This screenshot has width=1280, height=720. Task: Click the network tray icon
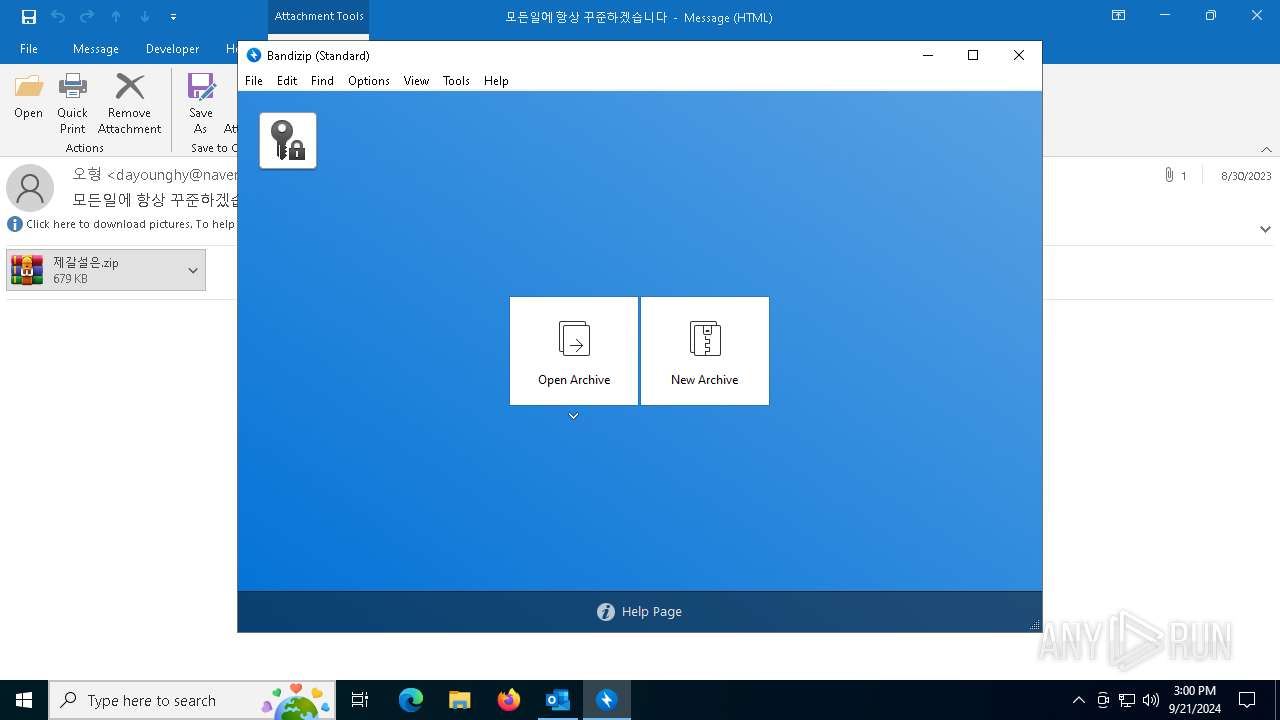[x=1127, y=700]
